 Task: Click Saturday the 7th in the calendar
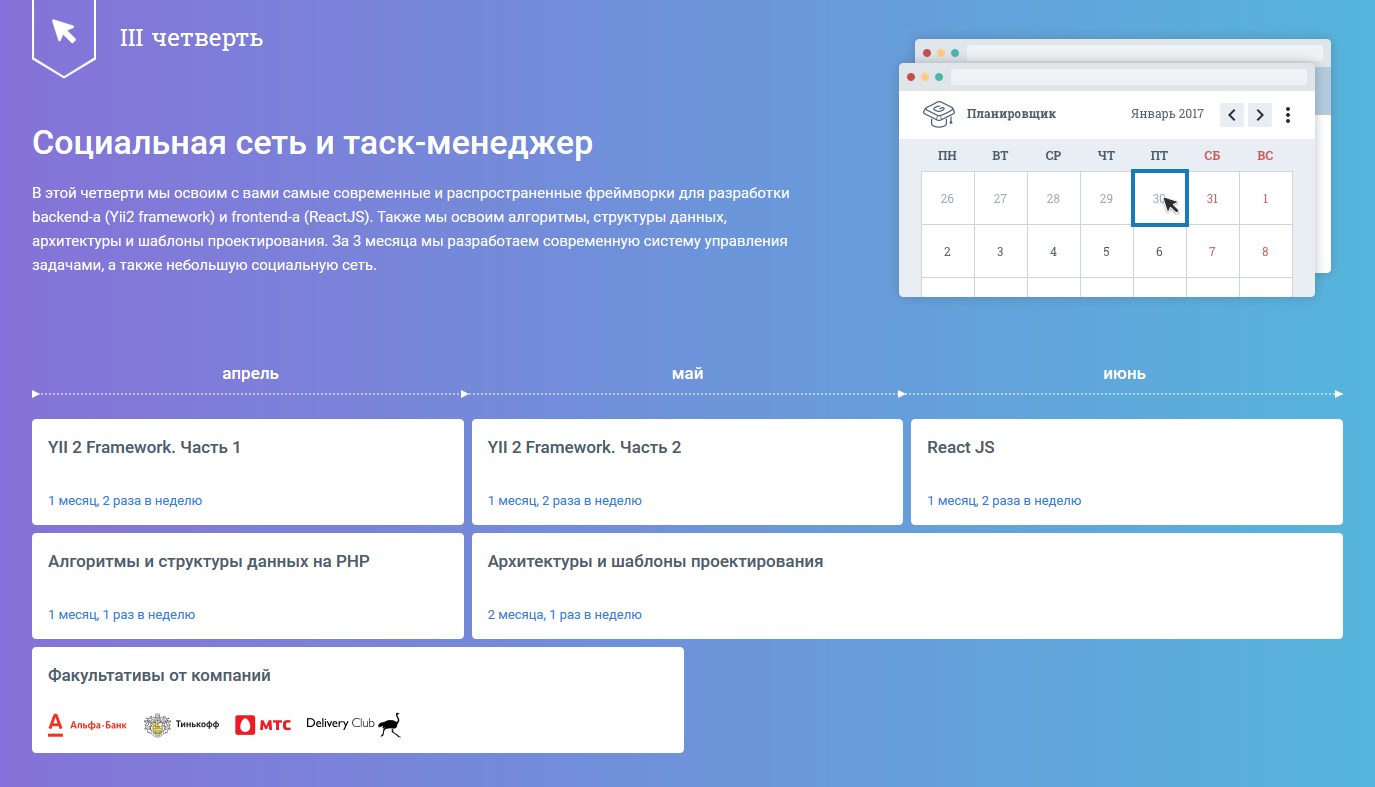click(1212, 251)
